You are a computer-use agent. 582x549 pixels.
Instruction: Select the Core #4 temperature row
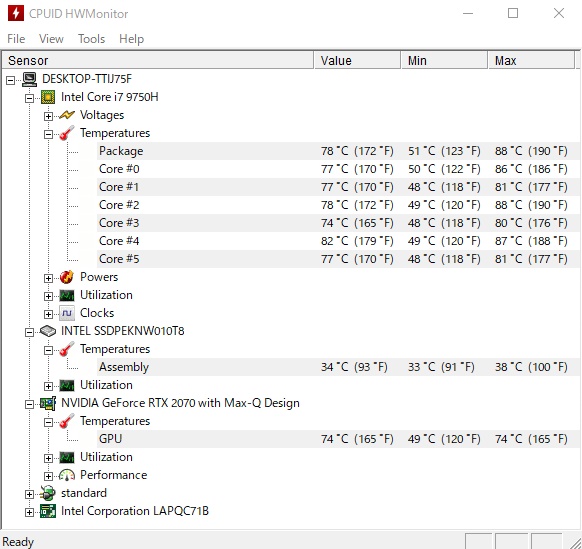pyautogui.click(x=339, y=241)
